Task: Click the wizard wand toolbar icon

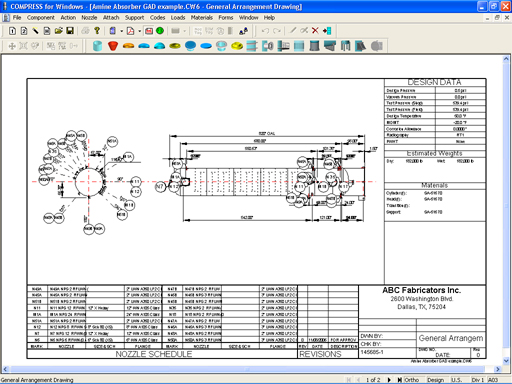Action: [x=35, y=31]
